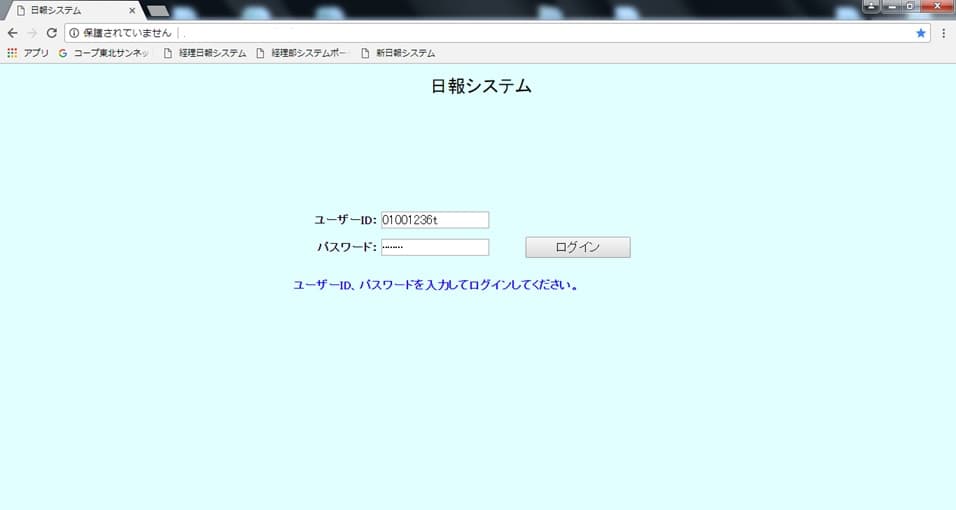Open the コープ東北サンネット bookmark
Screen dimensions: 956x510
(x=104, y=53)
